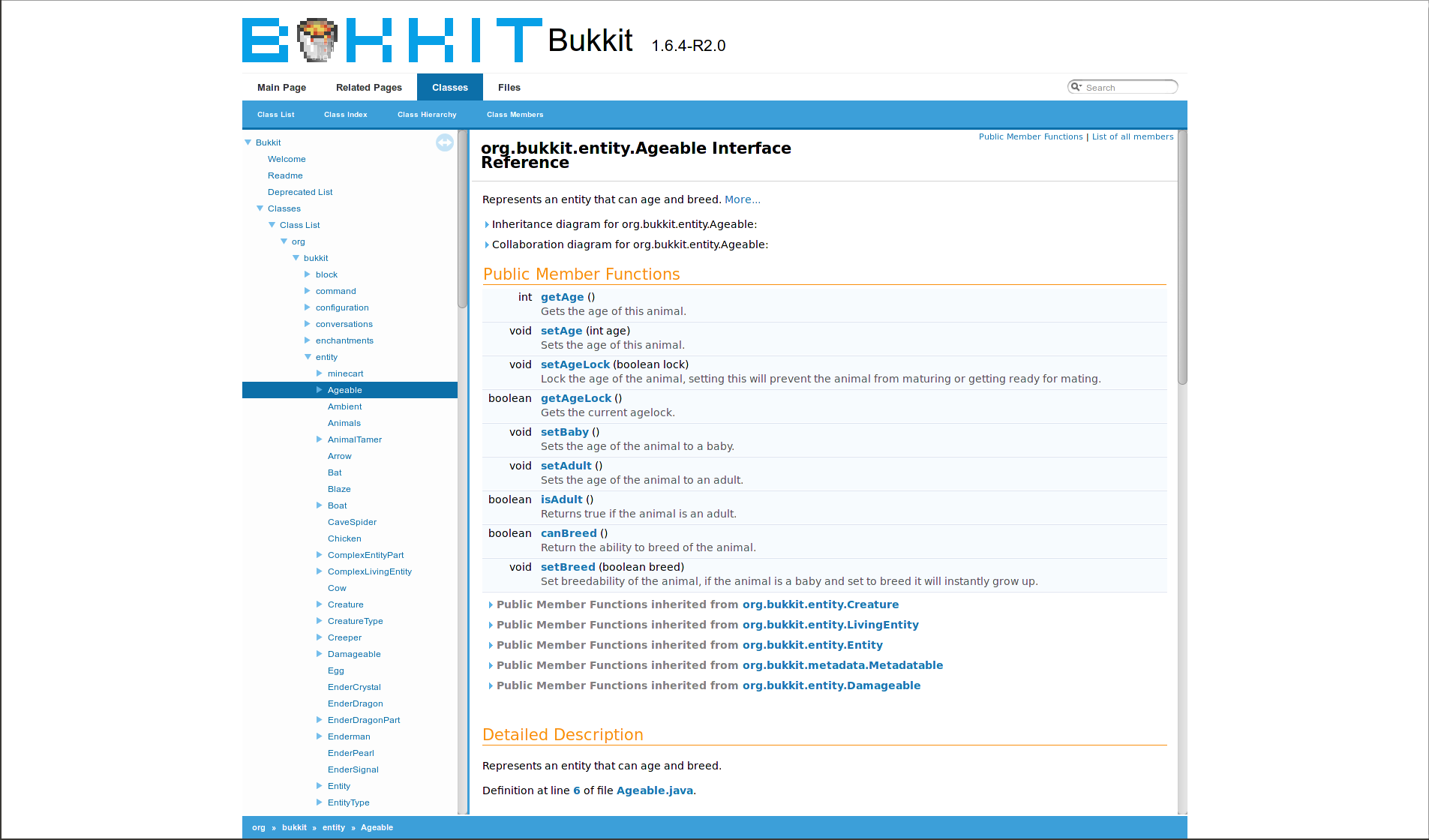Click into the Search input field
Viewport: 1429px width, 840px height.
click(1129, 87)
